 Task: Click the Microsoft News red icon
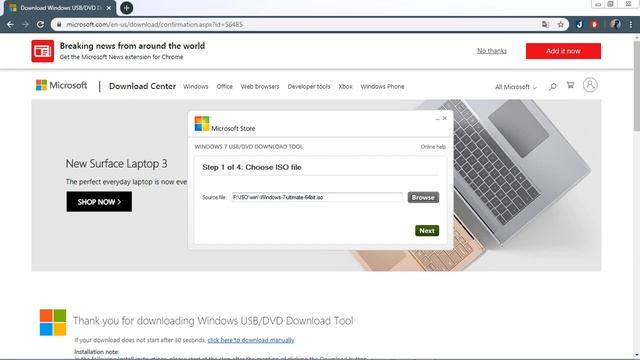(42, 51)
